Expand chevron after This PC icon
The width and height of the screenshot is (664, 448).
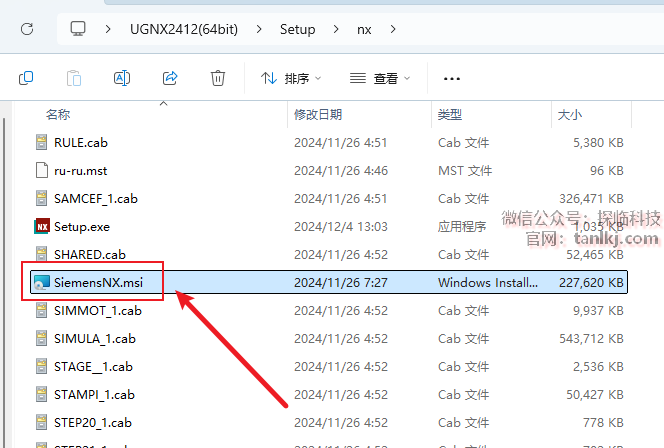(x=108, y=29)
